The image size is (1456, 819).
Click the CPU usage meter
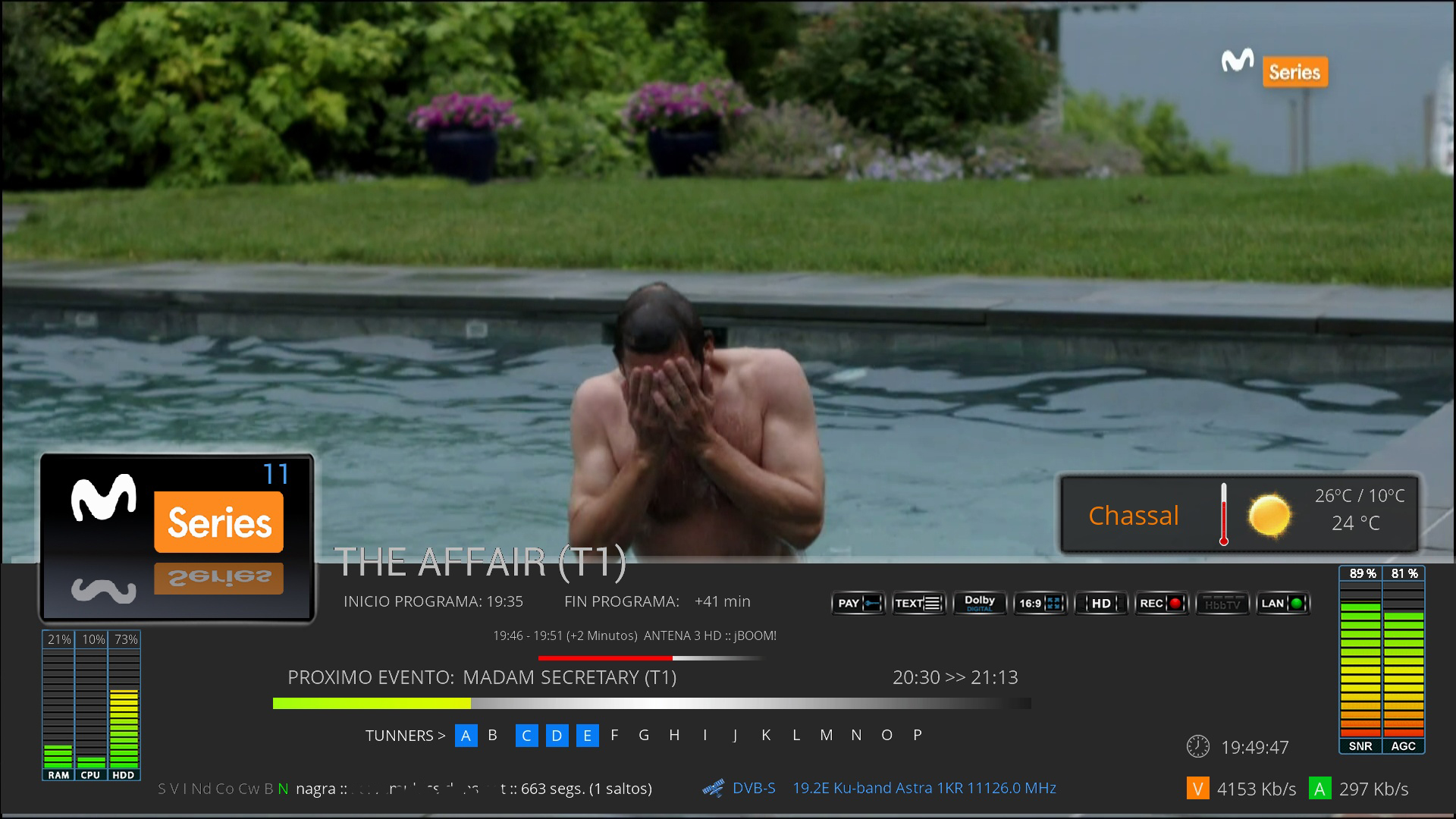coord(91,705)
